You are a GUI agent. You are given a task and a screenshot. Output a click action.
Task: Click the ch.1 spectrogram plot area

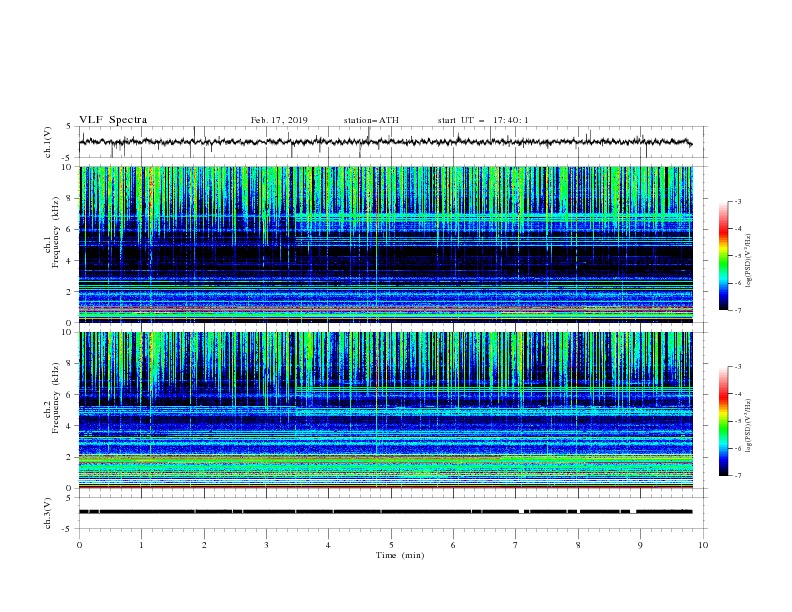coord(385,244)
